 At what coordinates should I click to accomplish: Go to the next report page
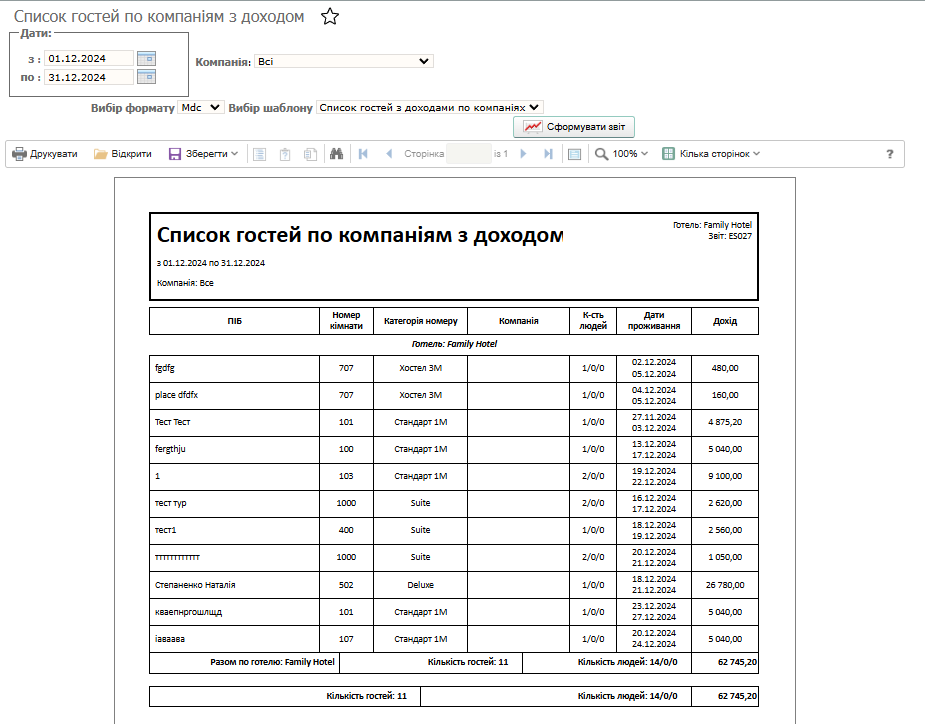[523, 154]
